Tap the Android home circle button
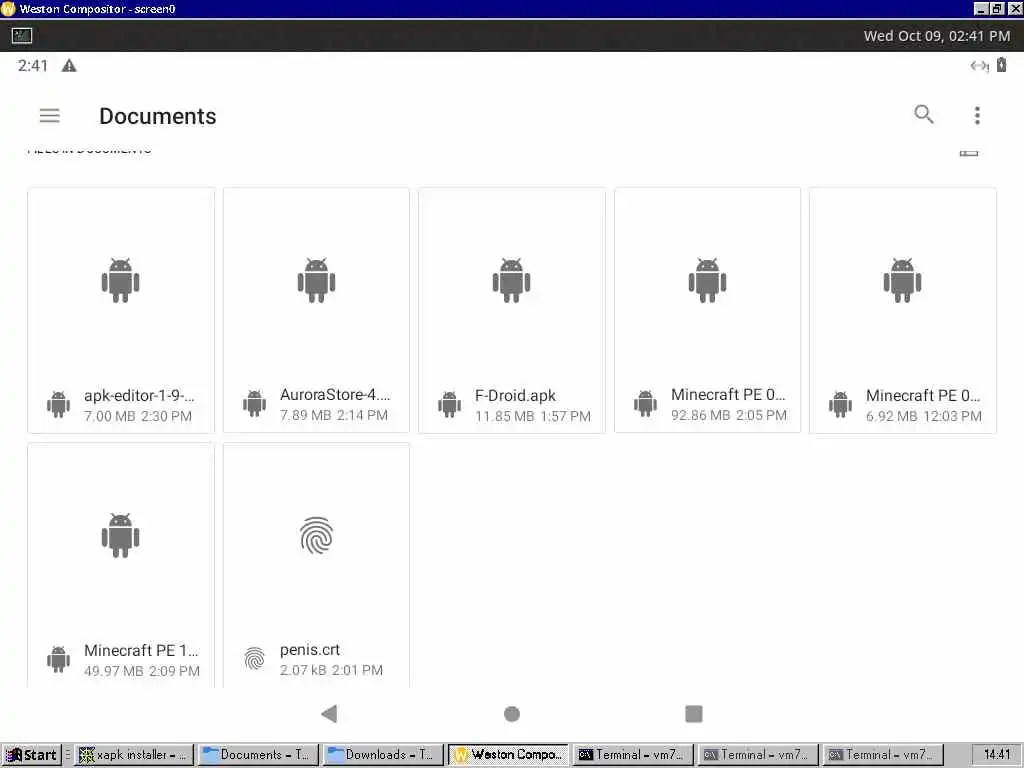The height and width of the screenshot is (768, 1024). (512, 714)
